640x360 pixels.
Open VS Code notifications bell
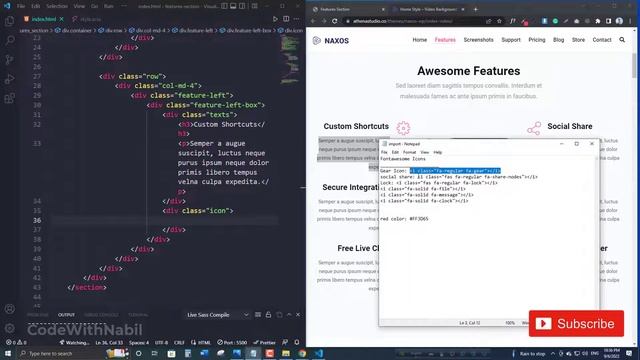coord(297,342)
